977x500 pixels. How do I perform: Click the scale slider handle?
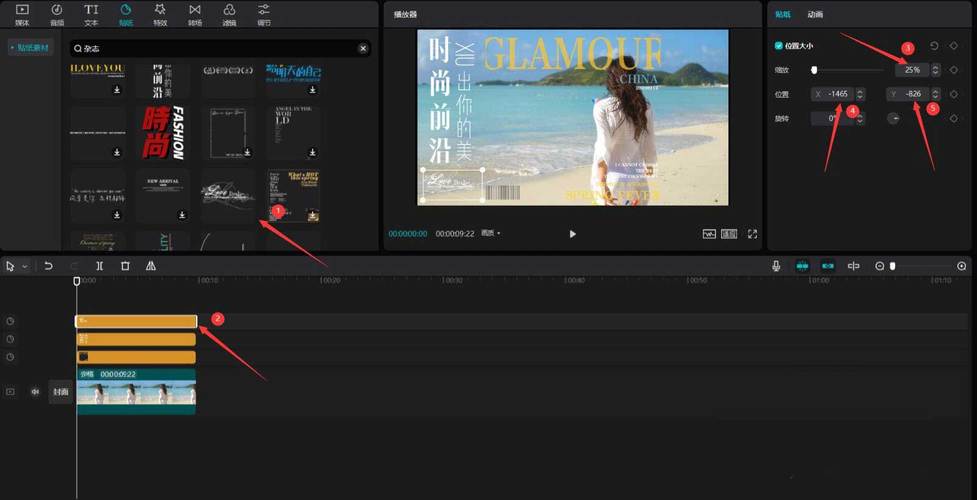click(814, 70)
